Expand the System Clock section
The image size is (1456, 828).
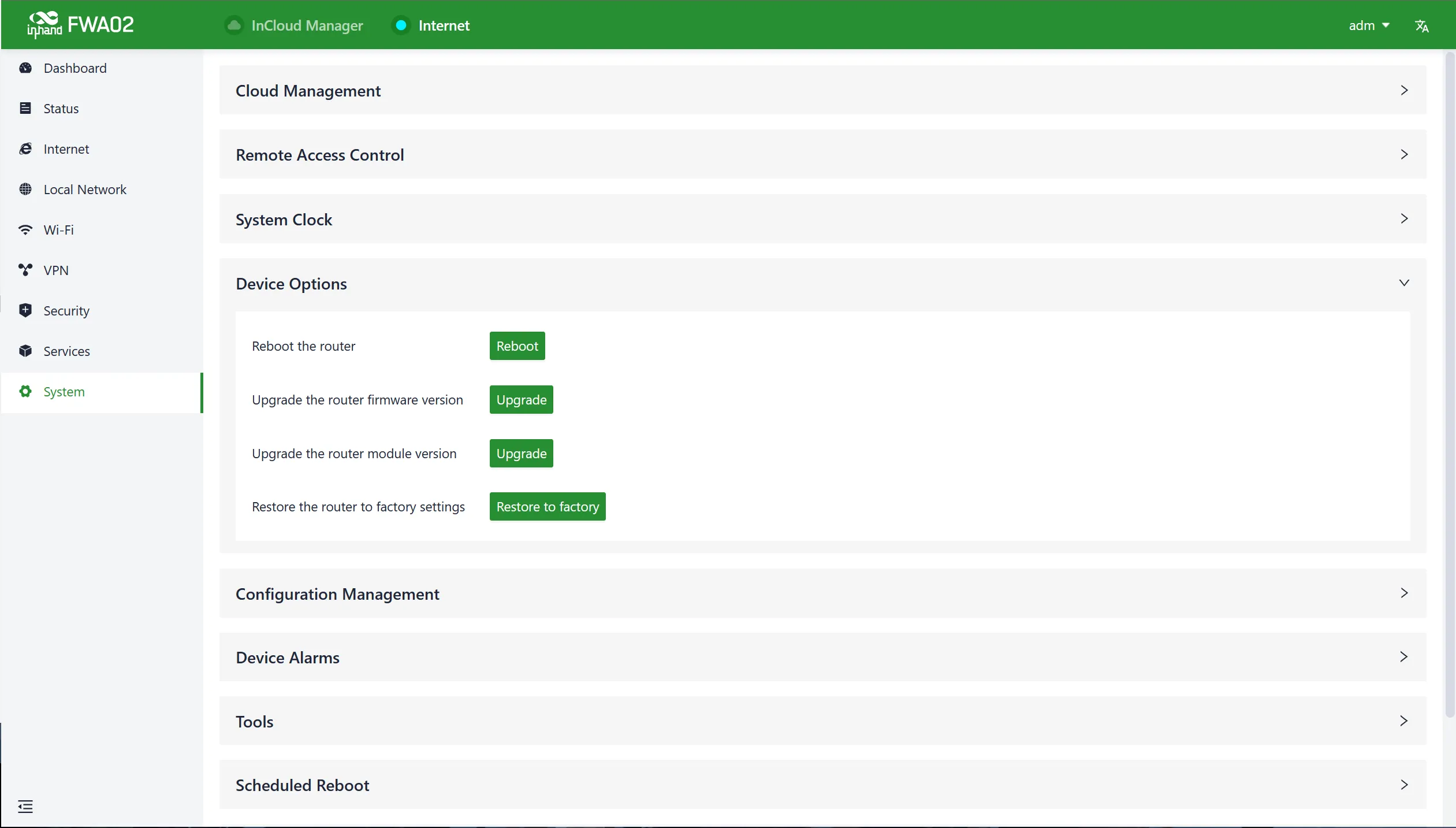pyautogui.click(x=822, y=219)
